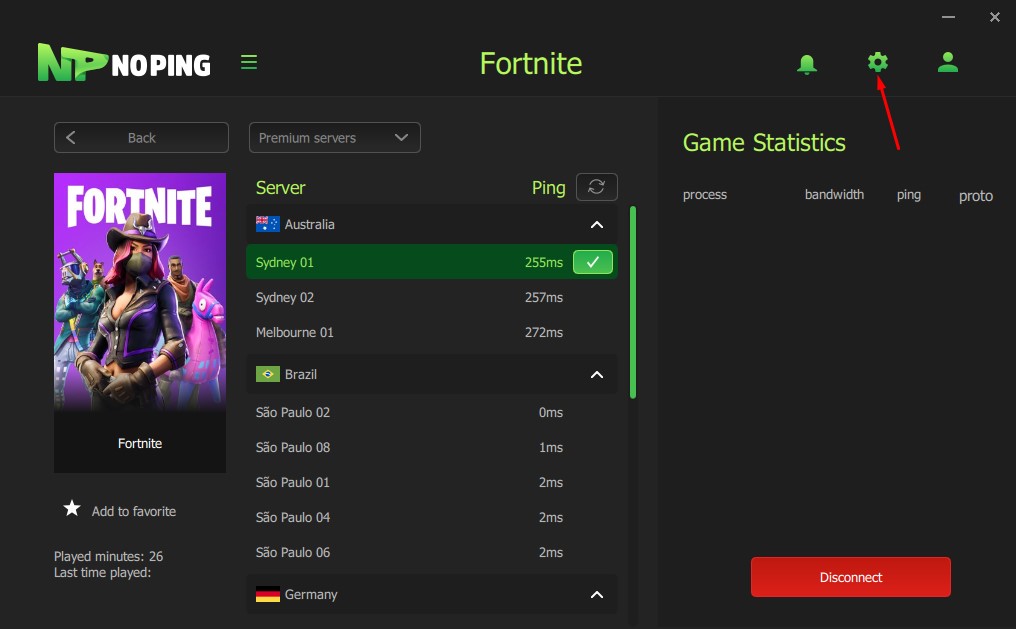Click the 0ms ping value
Image resolution: width=1016 pixels, height=629 pixels.
pyautogui.click(x=551, y=413)
